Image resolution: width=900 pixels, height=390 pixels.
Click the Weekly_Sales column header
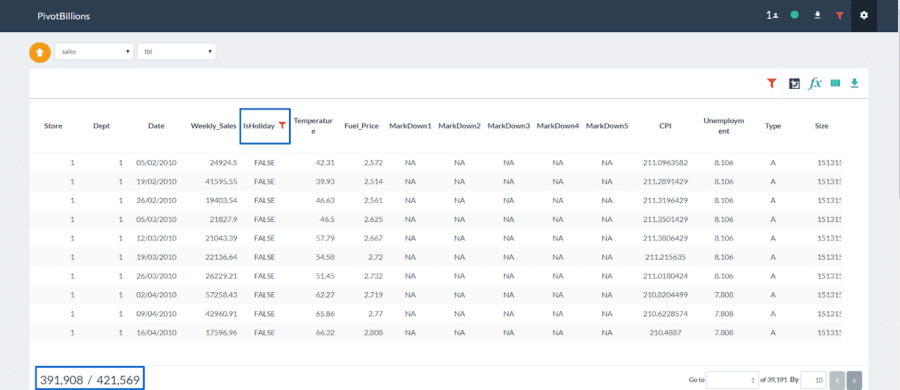[214, 126]
